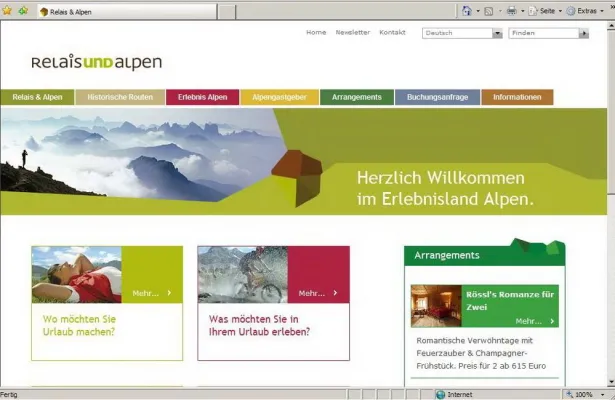Screen dimensions: 615x400
Task: Click the scrollbar up arrow
Action: pyautogui.click(x=611, y=27)
